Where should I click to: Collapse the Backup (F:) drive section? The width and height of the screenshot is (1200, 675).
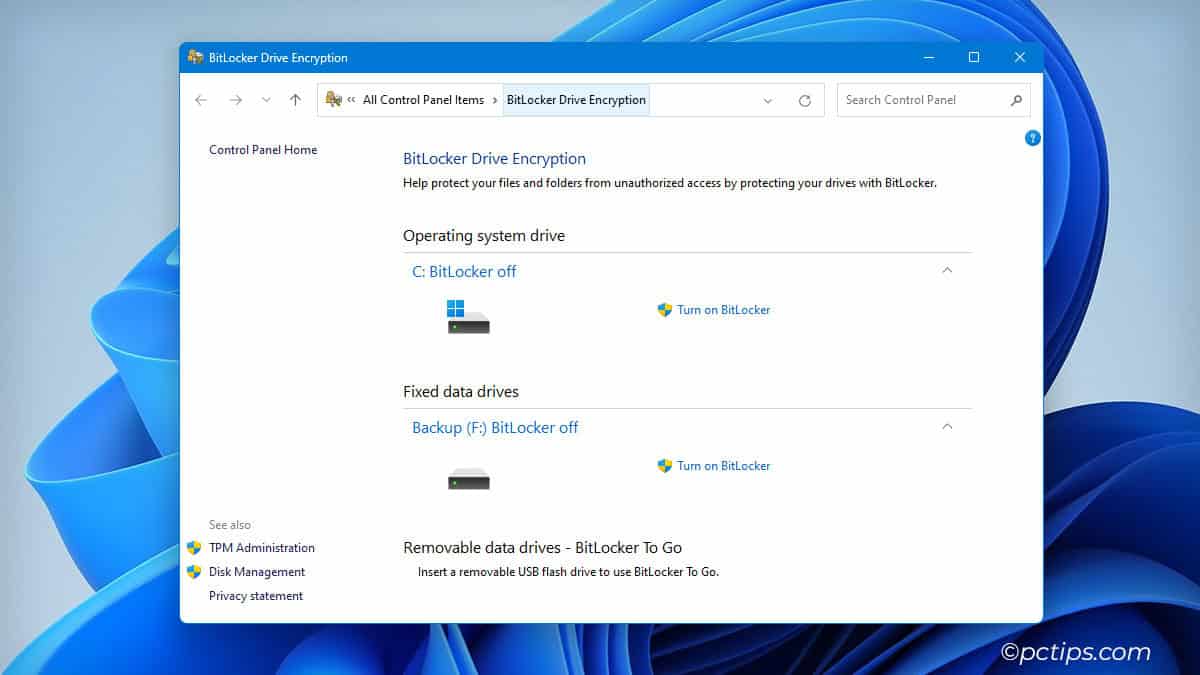click(947, 426)
